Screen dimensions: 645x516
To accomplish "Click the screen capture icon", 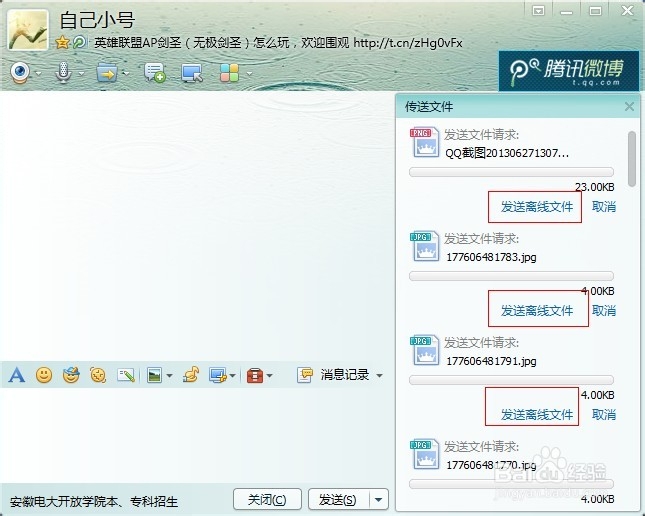I will [x=217, y=375].
